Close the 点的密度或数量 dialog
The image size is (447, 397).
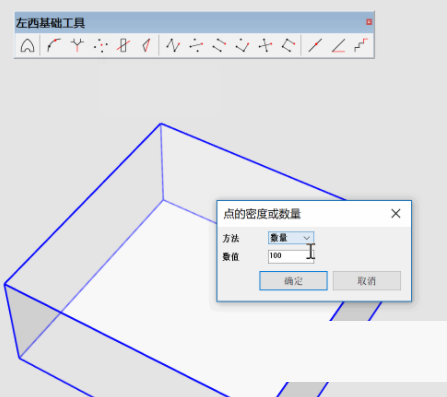(x=396, y=214)
